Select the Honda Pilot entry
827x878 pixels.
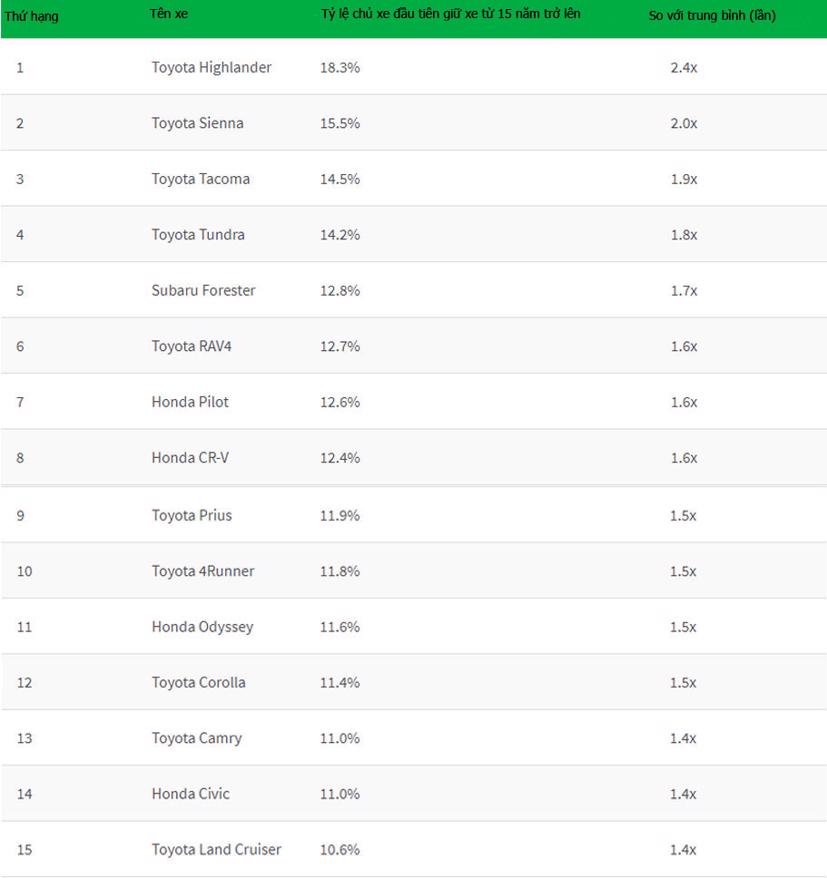[x=190, y=402]
